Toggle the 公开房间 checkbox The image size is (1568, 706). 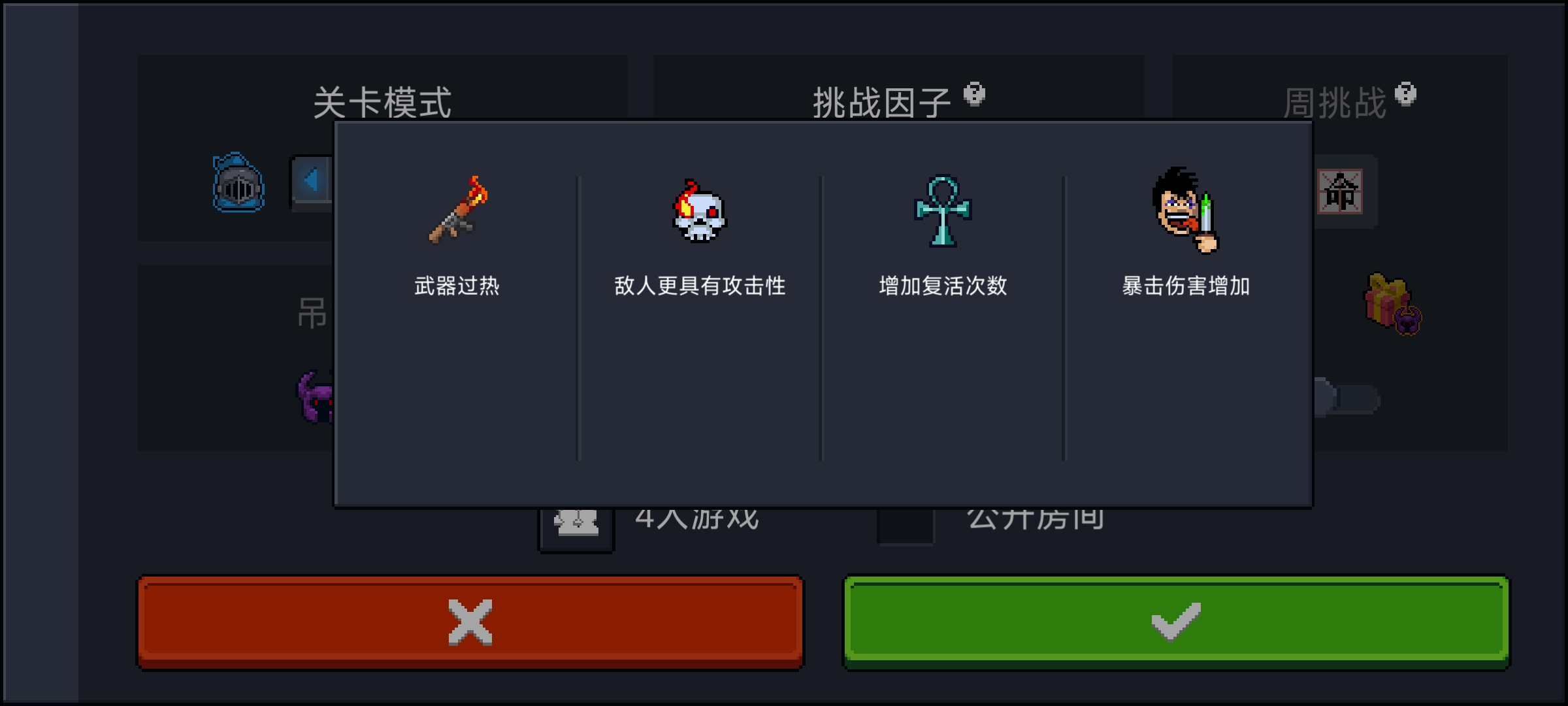click(x=906, y=526)
